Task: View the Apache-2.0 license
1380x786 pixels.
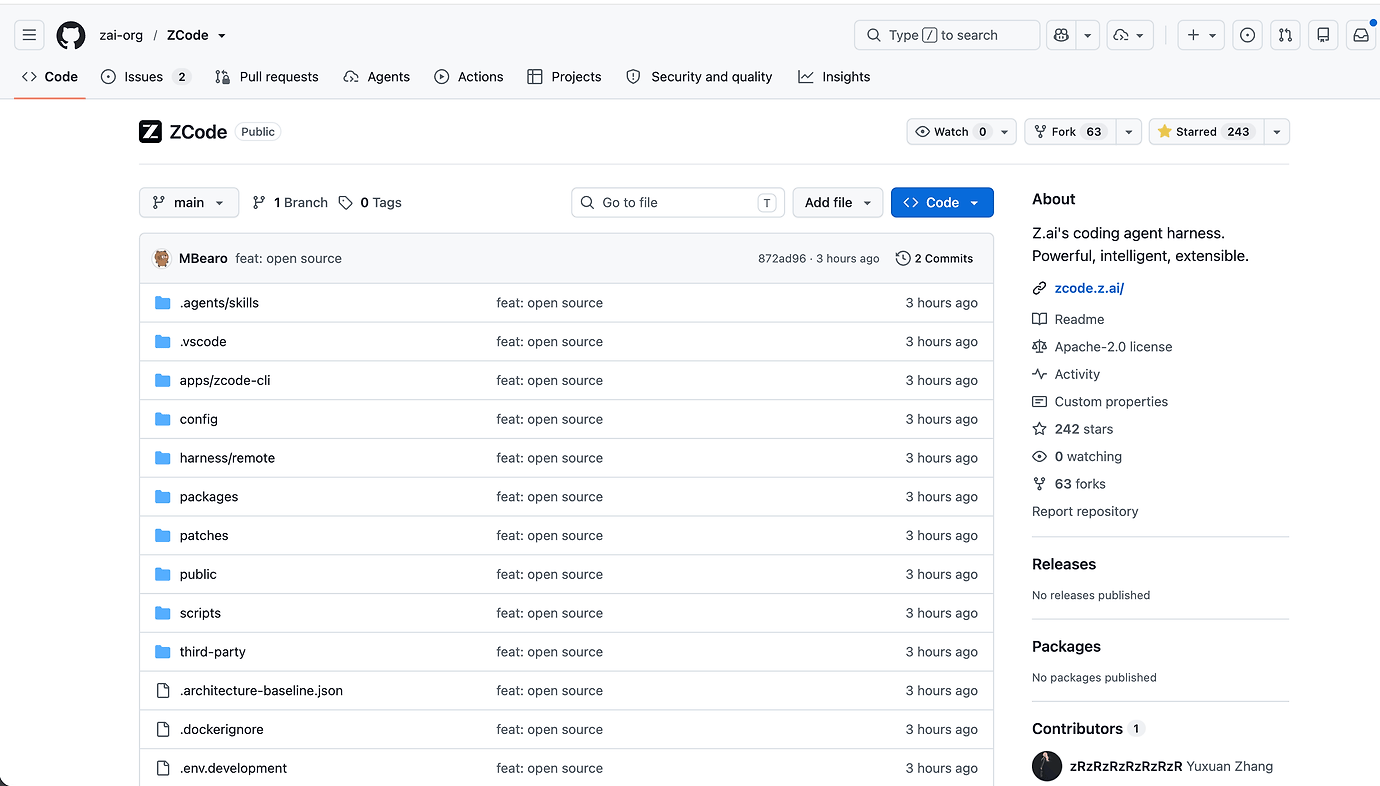Action: [1113, 347]
